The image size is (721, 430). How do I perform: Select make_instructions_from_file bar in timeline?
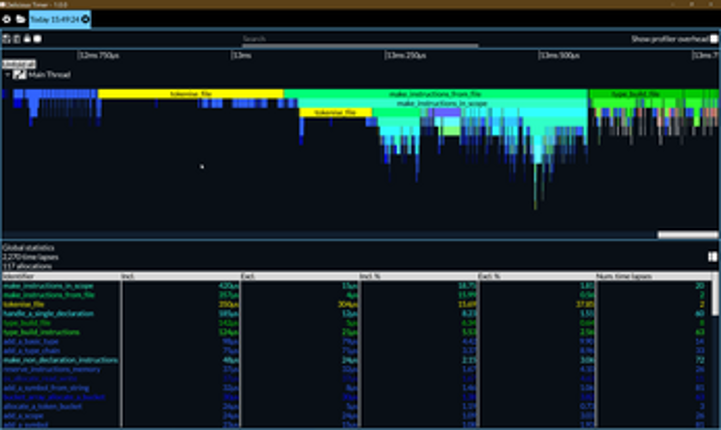pos(435,94)
